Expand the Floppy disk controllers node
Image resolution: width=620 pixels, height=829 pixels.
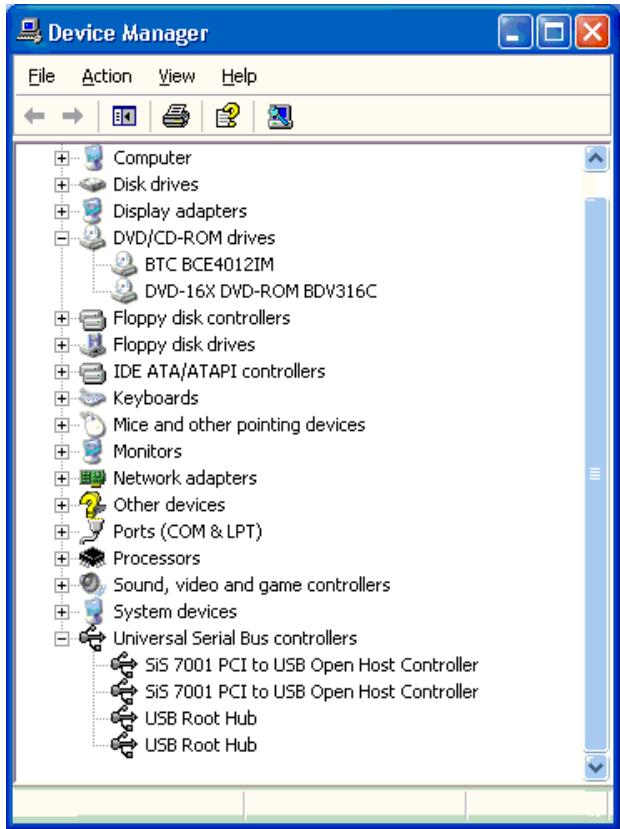(62, 318)
